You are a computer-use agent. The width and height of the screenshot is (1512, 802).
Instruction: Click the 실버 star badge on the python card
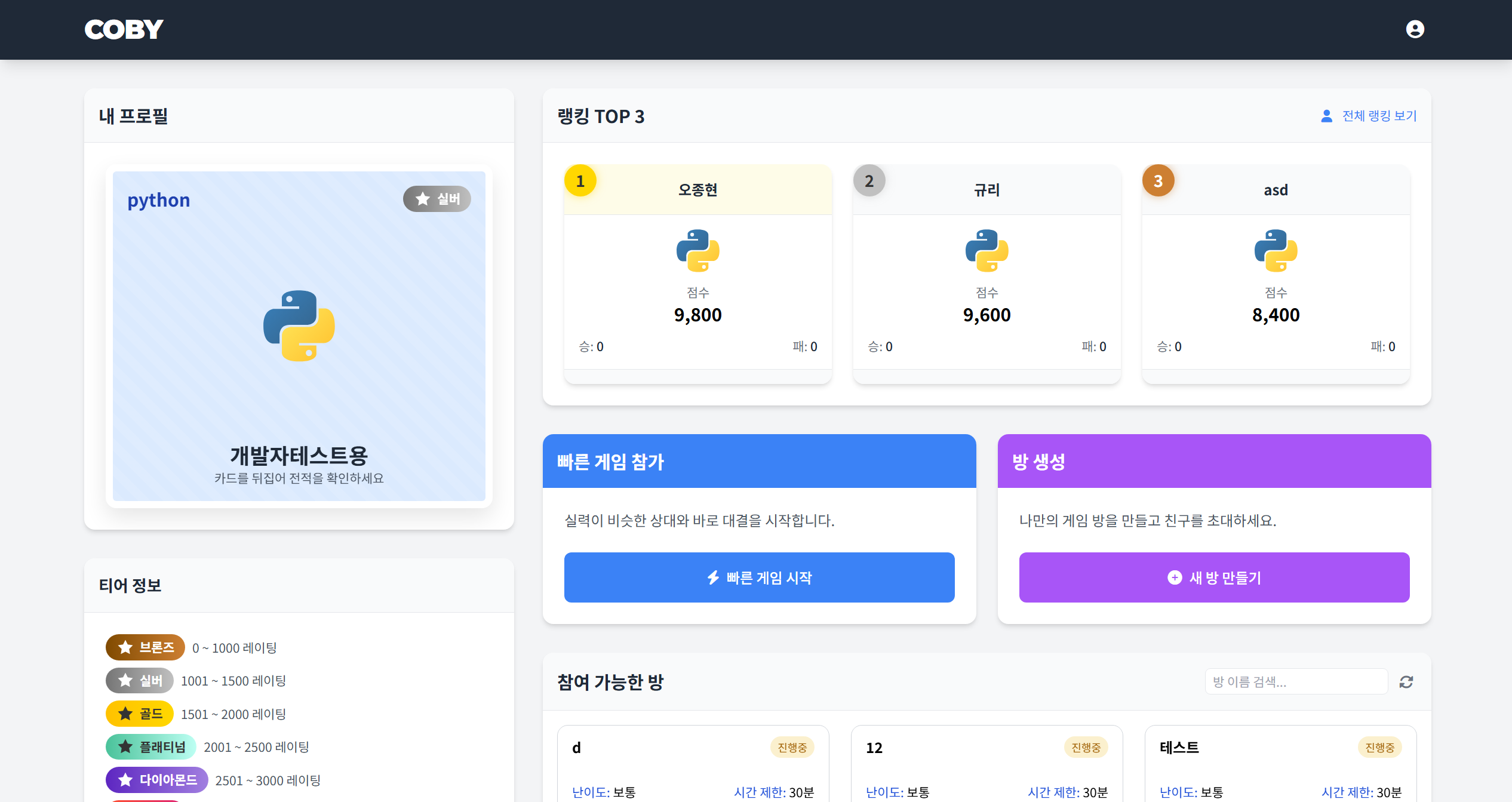click(437, 199)
